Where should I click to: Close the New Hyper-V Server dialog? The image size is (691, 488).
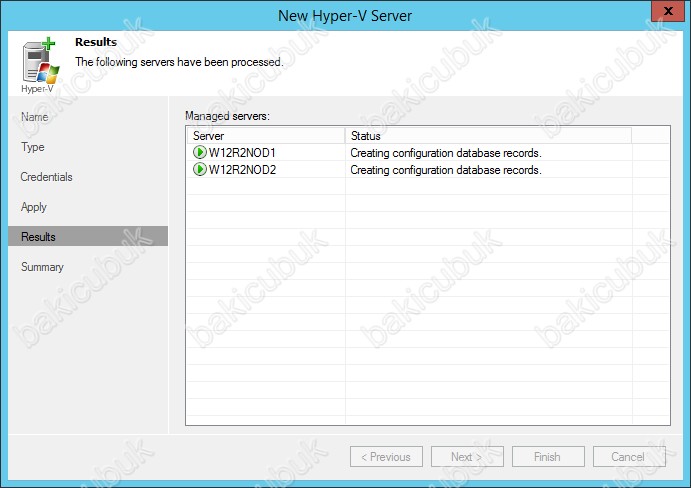668,11
